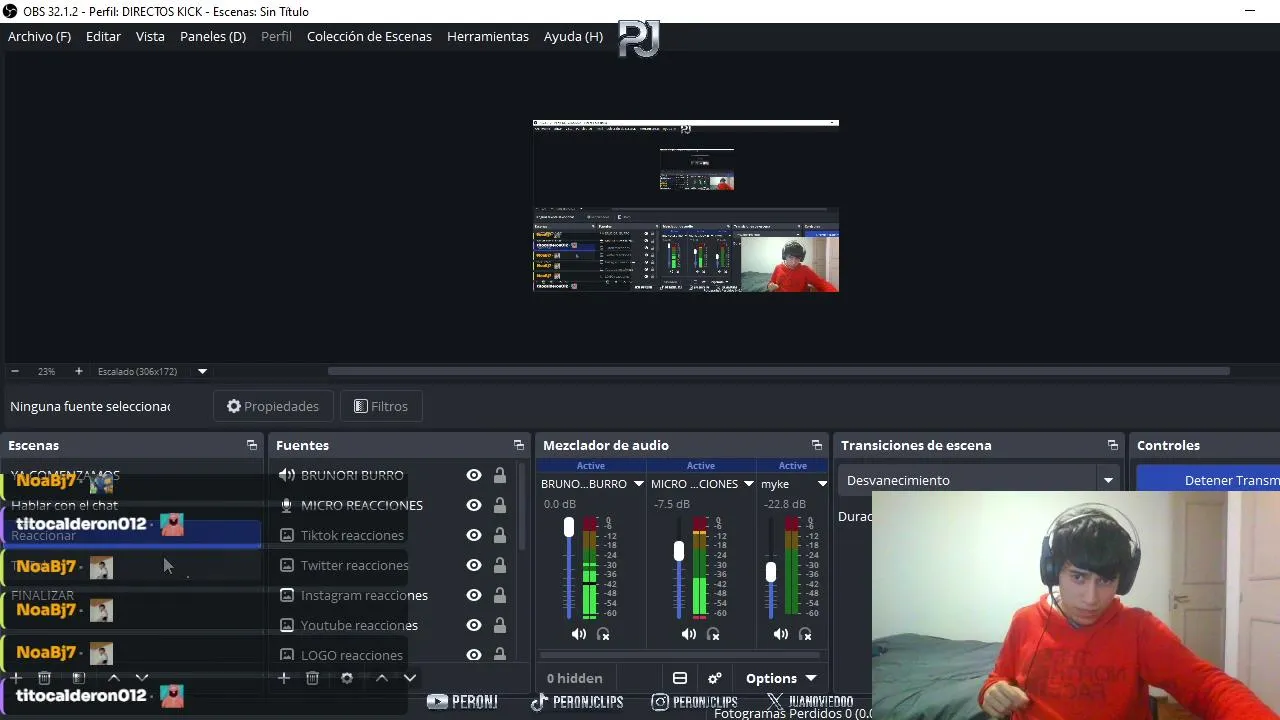Open advanced audio properties gears icon
The width and height of the screenshot is (1280, 720).
click(x=715, y=678)
